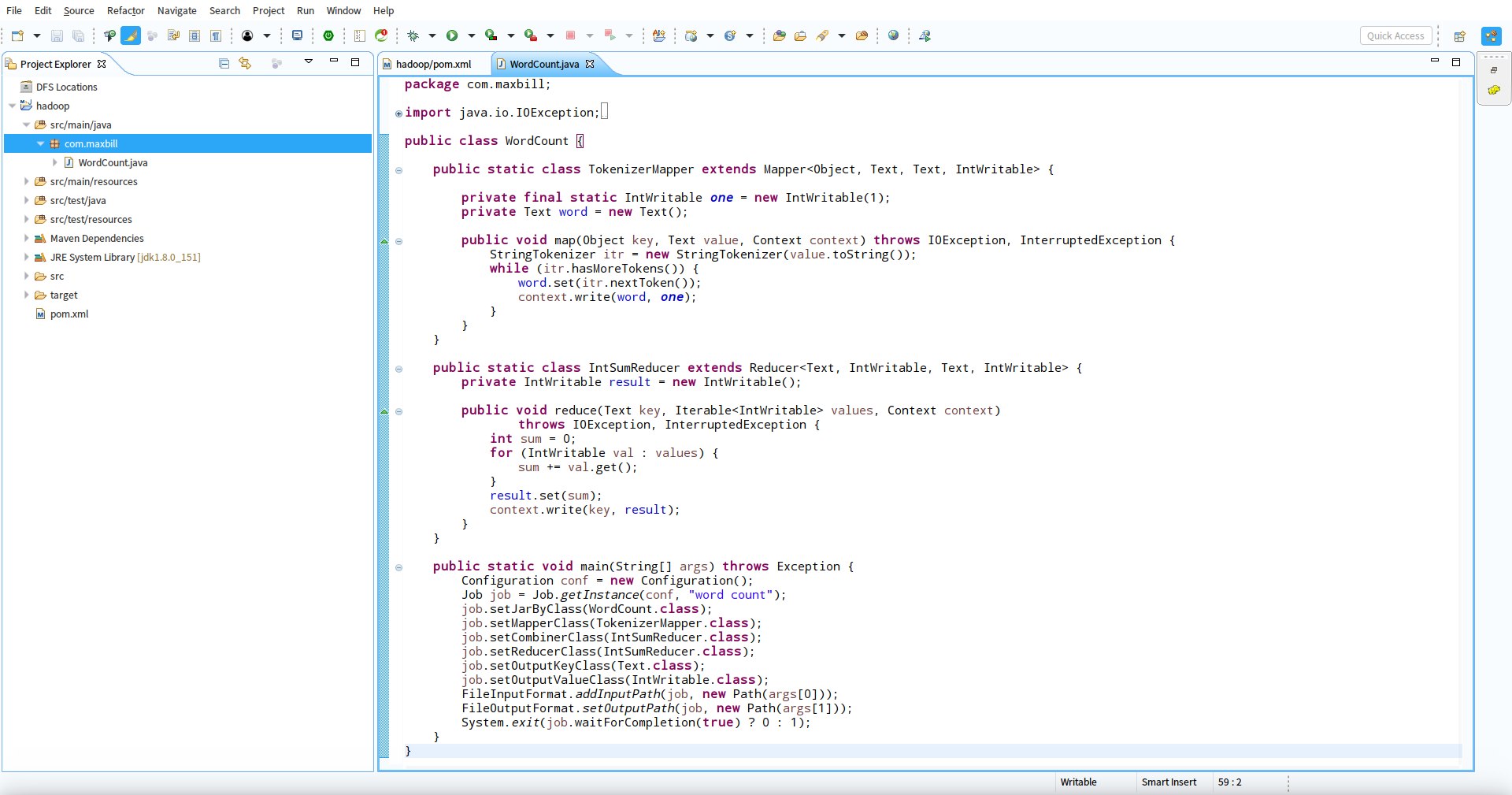Open the Debug dropdown arrow

coord(432,35)
